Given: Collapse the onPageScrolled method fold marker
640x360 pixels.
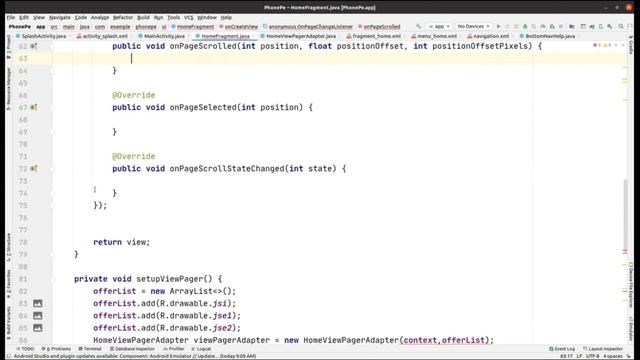Looking at the screenshot, I should pyautogui.click(x=52, y=46).
